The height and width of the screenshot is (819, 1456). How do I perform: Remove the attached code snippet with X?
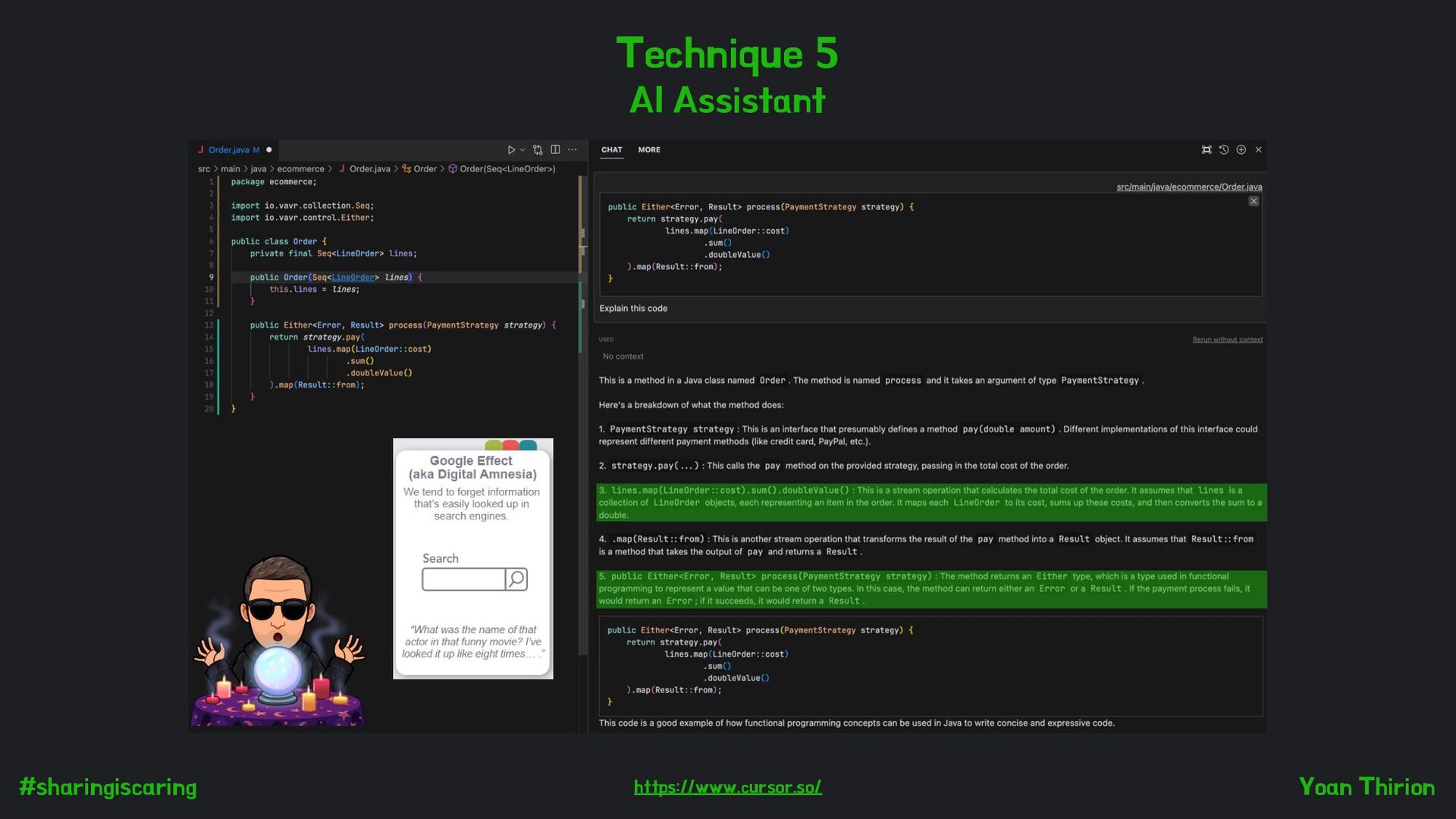[1254, 202]
